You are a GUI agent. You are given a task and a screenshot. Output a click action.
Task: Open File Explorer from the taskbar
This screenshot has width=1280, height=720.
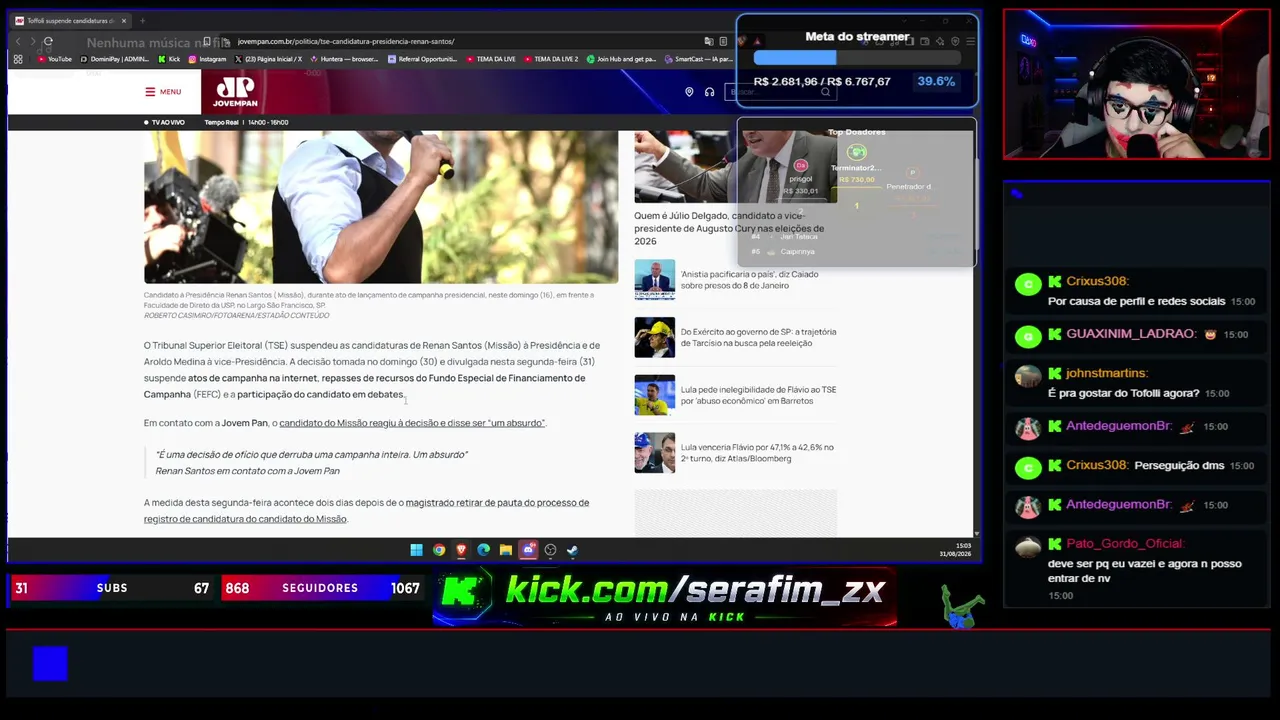click(506, 550)
